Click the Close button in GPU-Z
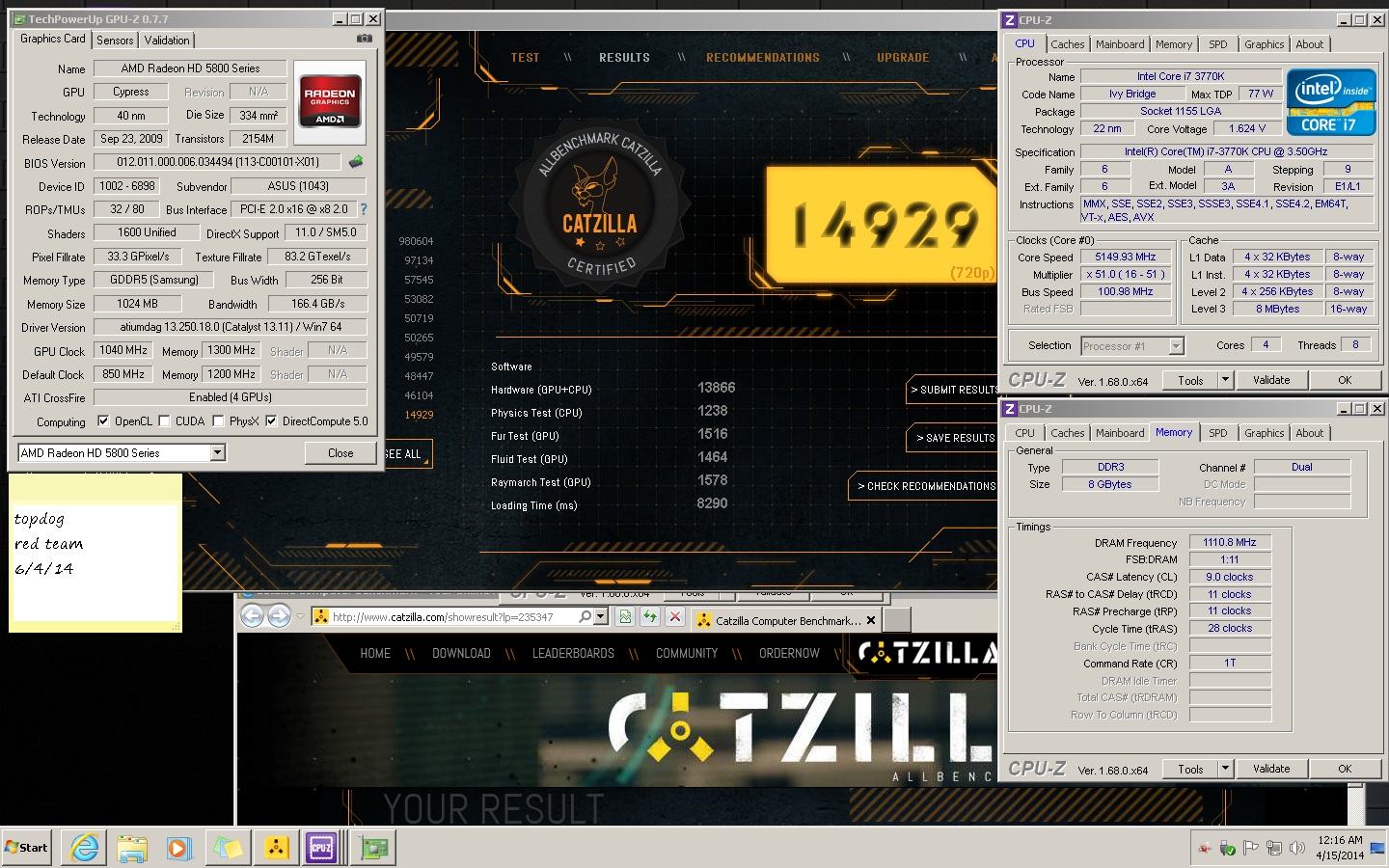The image size is (1389, 868). [340, 452]
